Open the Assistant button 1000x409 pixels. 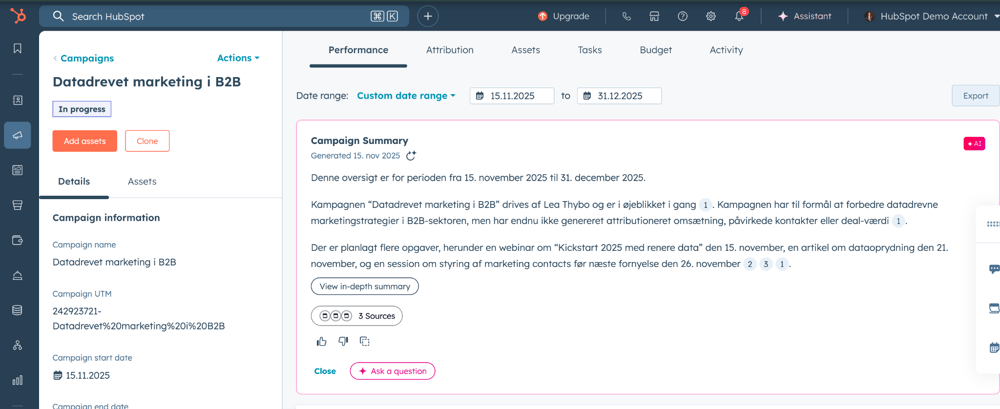805,17
